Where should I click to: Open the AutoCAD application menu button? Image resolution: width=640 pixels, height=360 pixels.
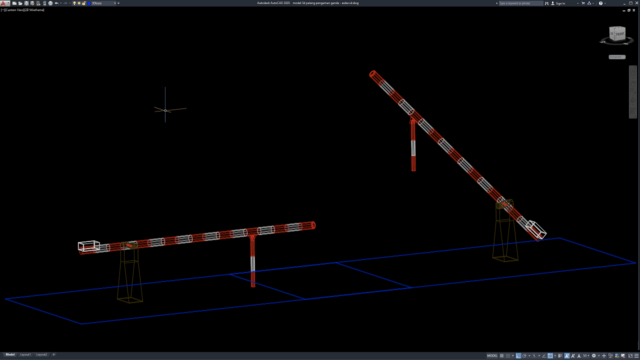(4, 3)
